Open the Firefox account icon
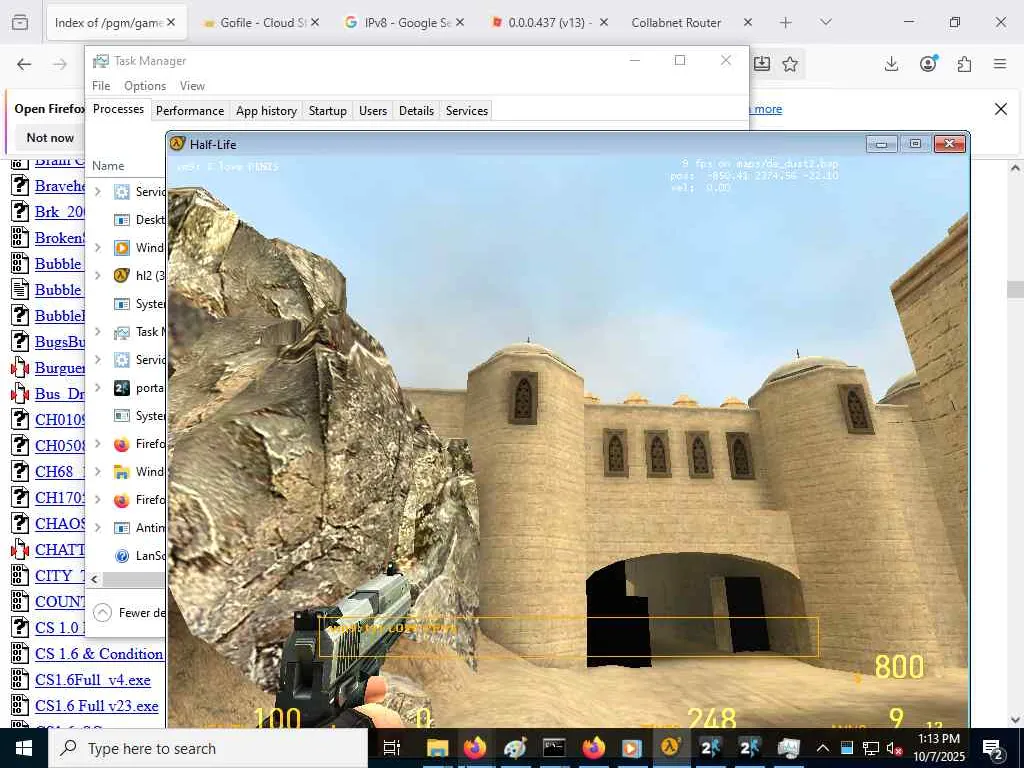Screen dimensions: 1024x768 928,63
